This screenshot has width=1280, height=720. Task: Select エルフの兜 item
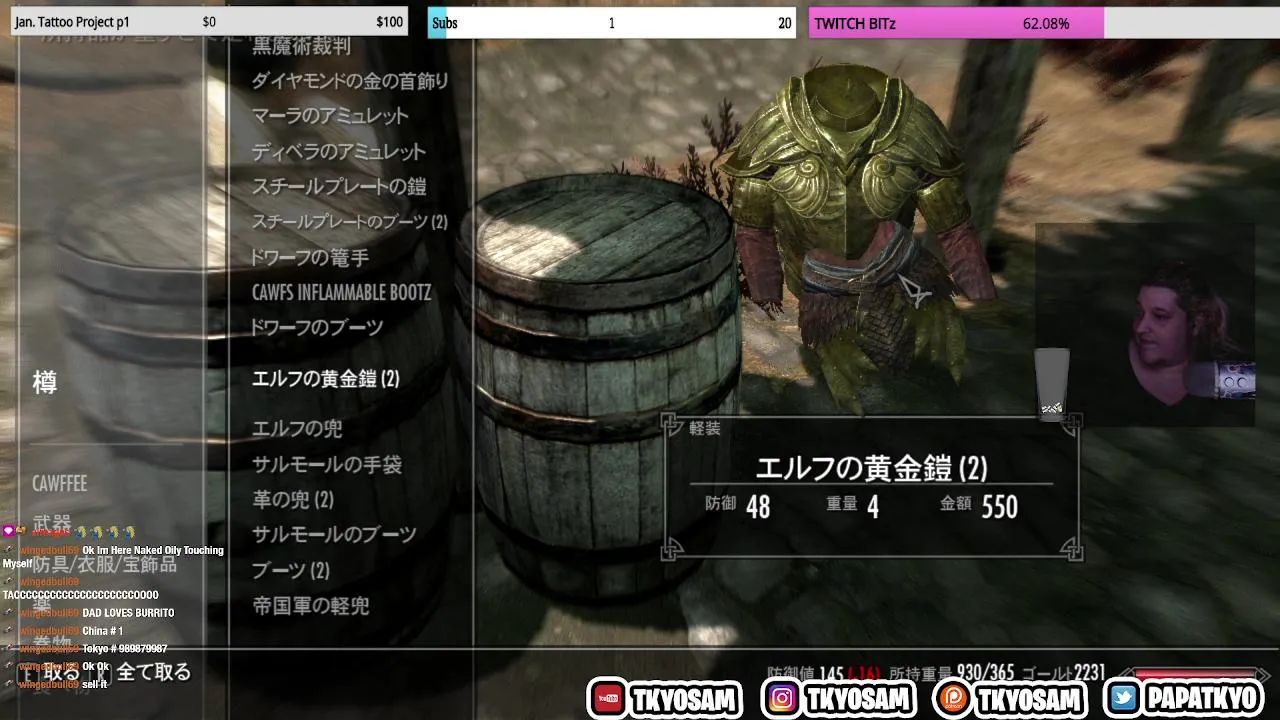[297, 429]
